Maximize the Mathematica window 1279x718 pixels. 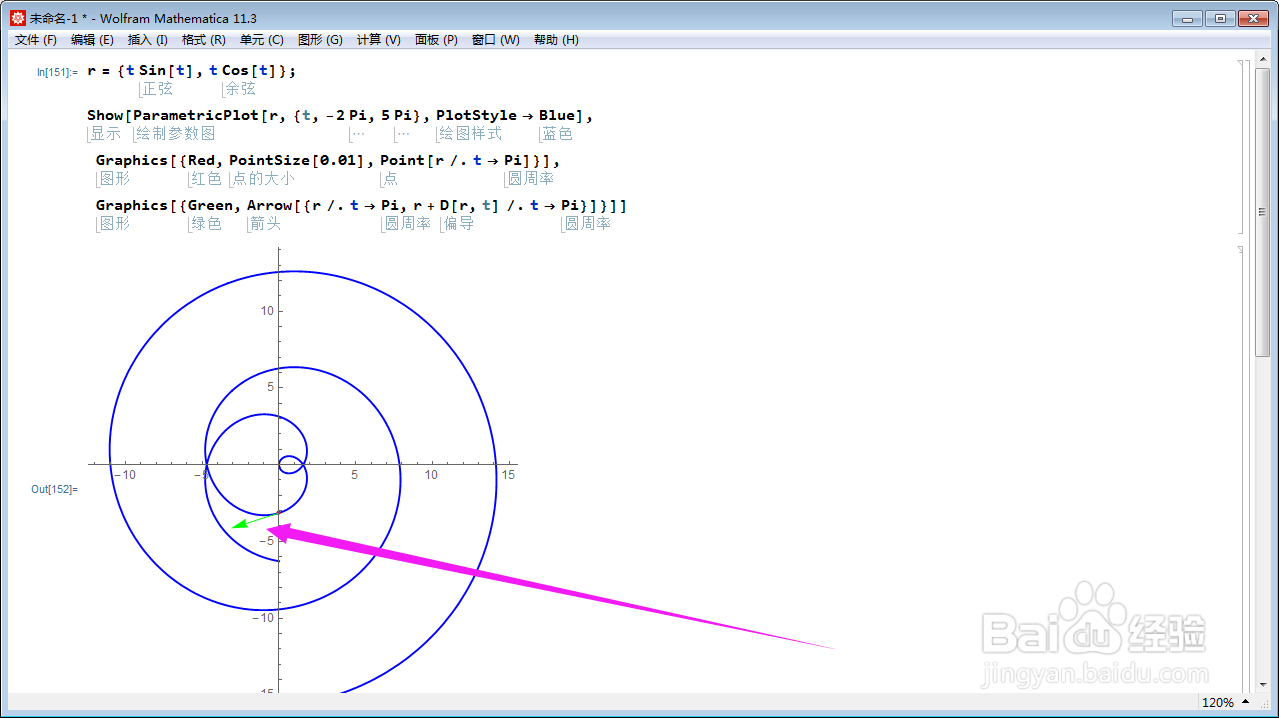point(1219,18)
